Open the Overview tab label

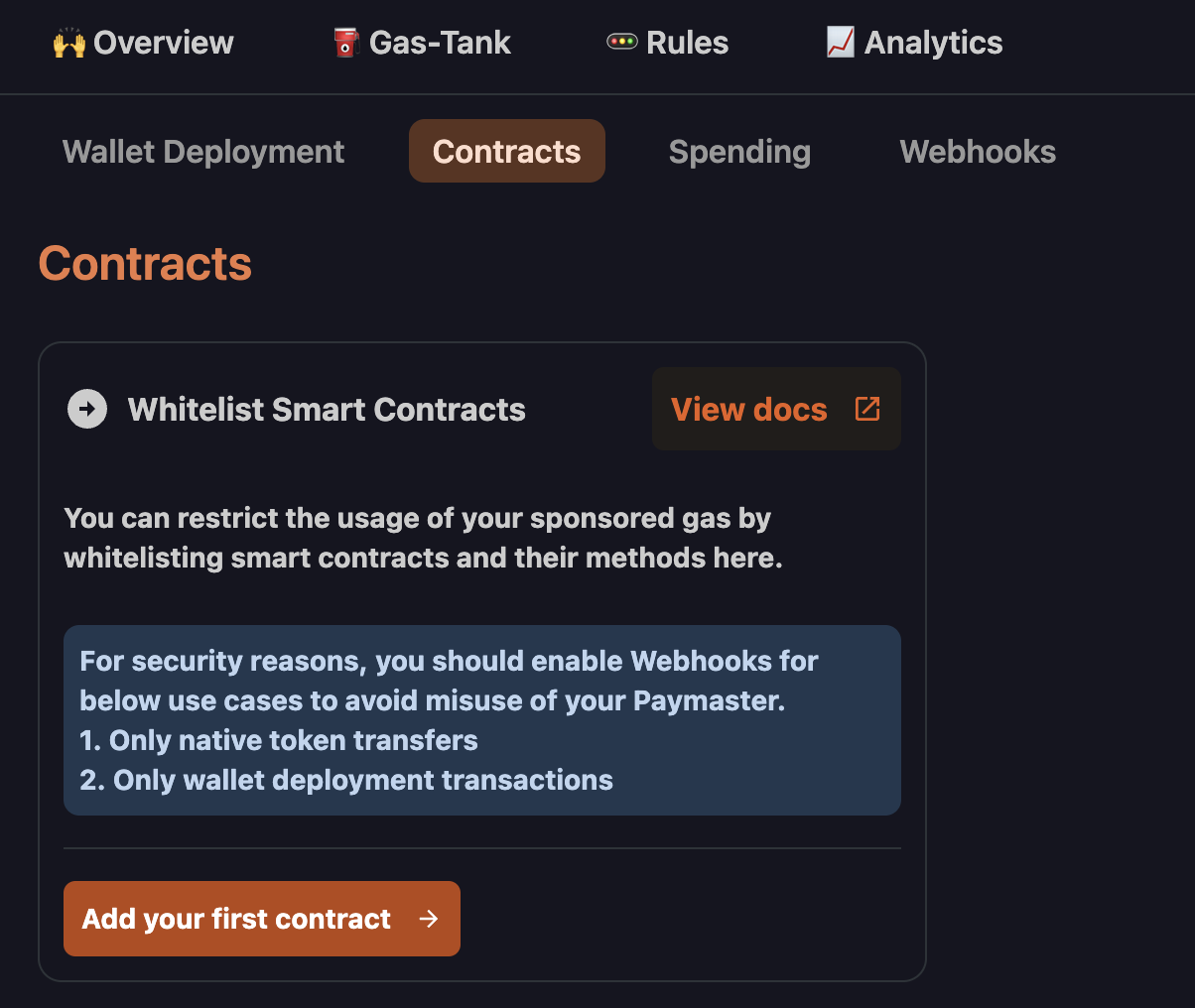[164, 43]
